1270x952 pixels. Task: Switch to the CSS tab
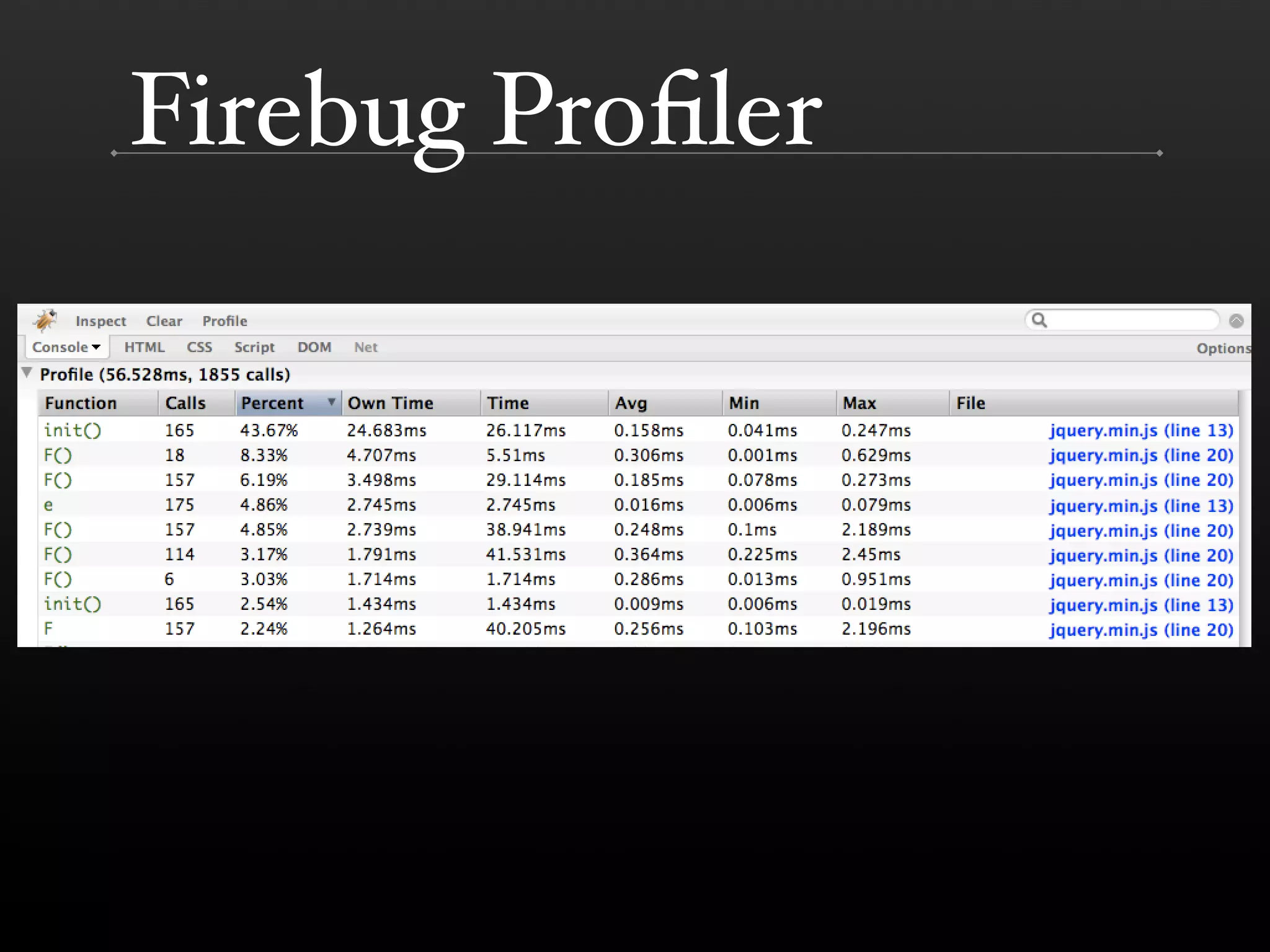199,348
